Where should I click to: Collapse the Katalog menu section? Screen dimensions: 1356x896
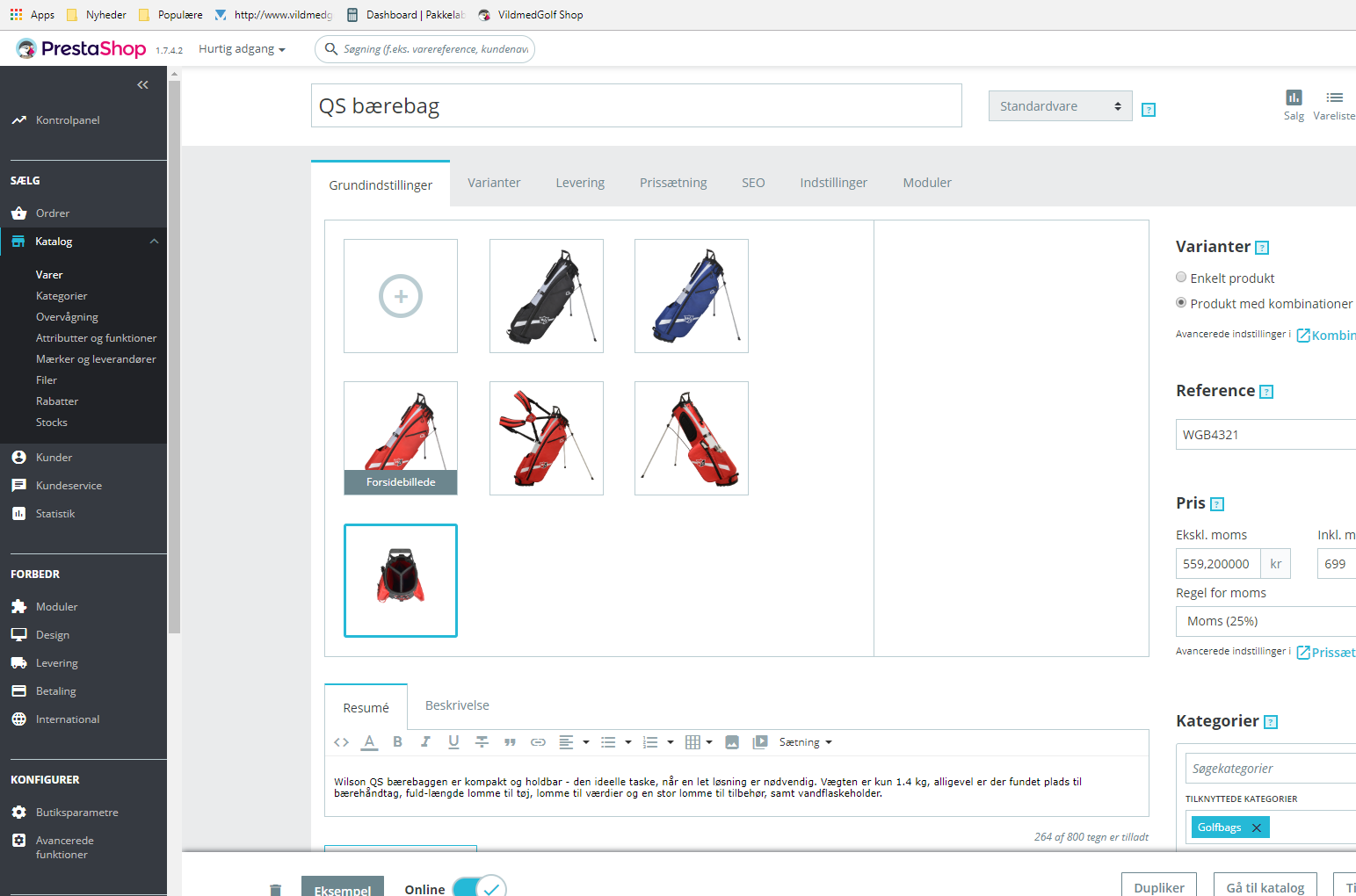(155, 242)
